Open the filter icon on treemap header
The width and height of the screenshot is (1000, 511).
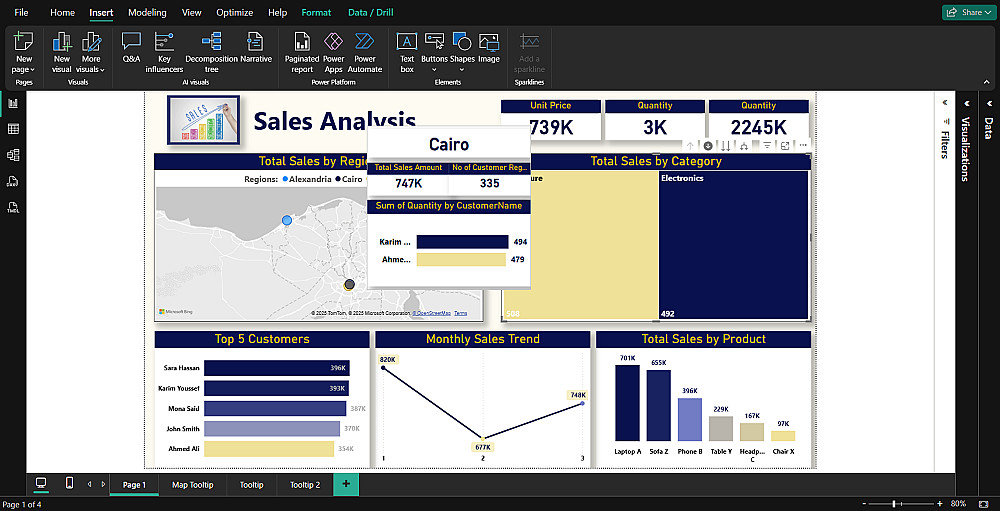[767, 145]
